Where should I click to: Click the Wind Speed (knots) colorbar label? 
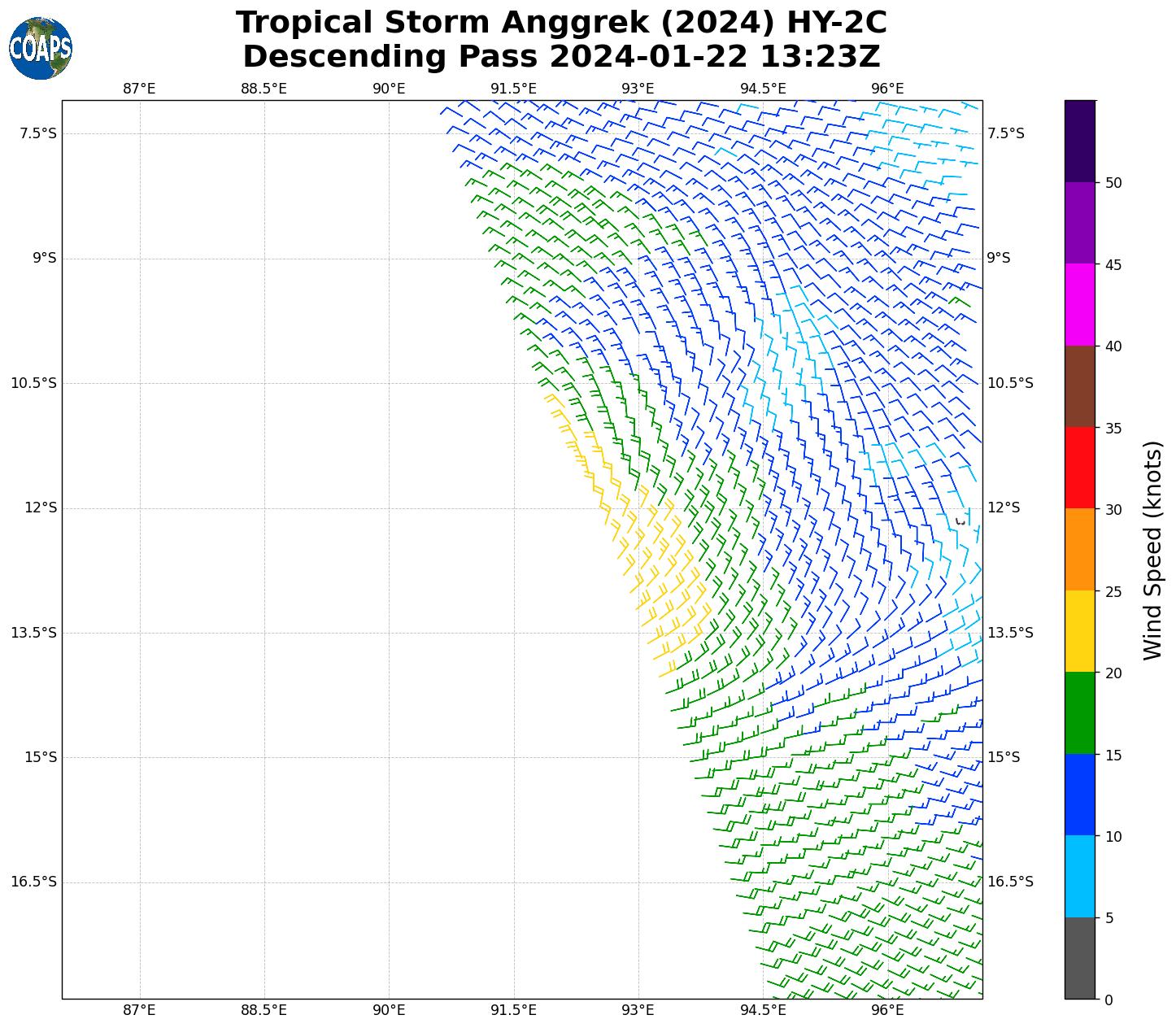[x=1153, y=551]
